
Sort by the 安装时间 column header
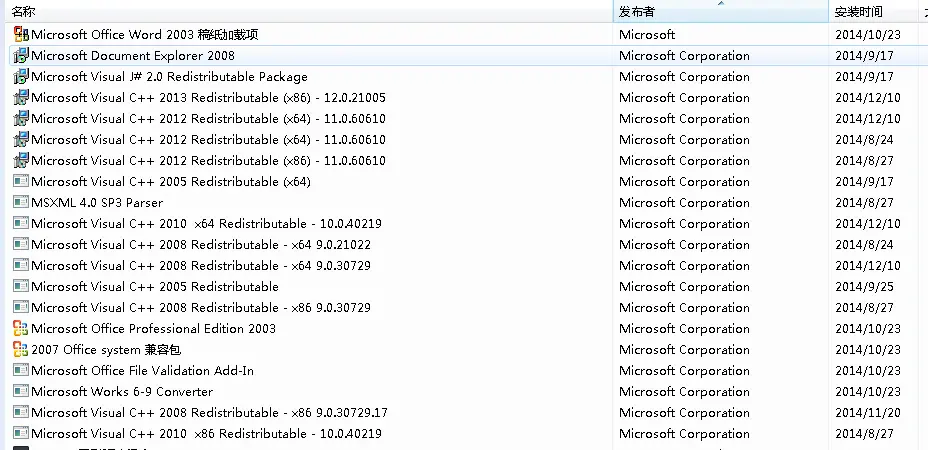874,11
